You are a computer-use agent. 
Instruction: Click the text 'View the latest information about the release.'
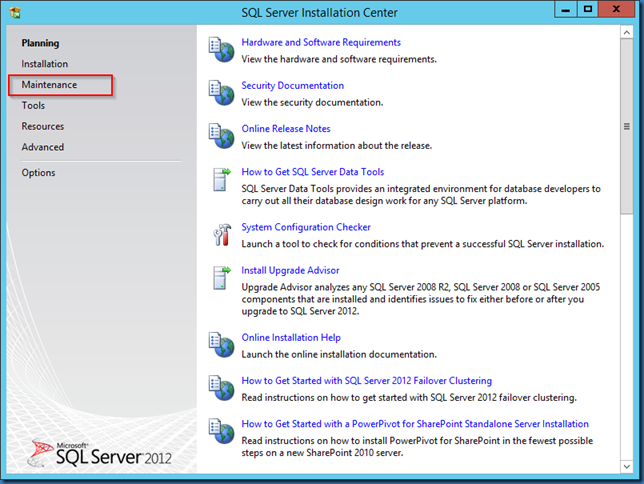click(336, 145)
